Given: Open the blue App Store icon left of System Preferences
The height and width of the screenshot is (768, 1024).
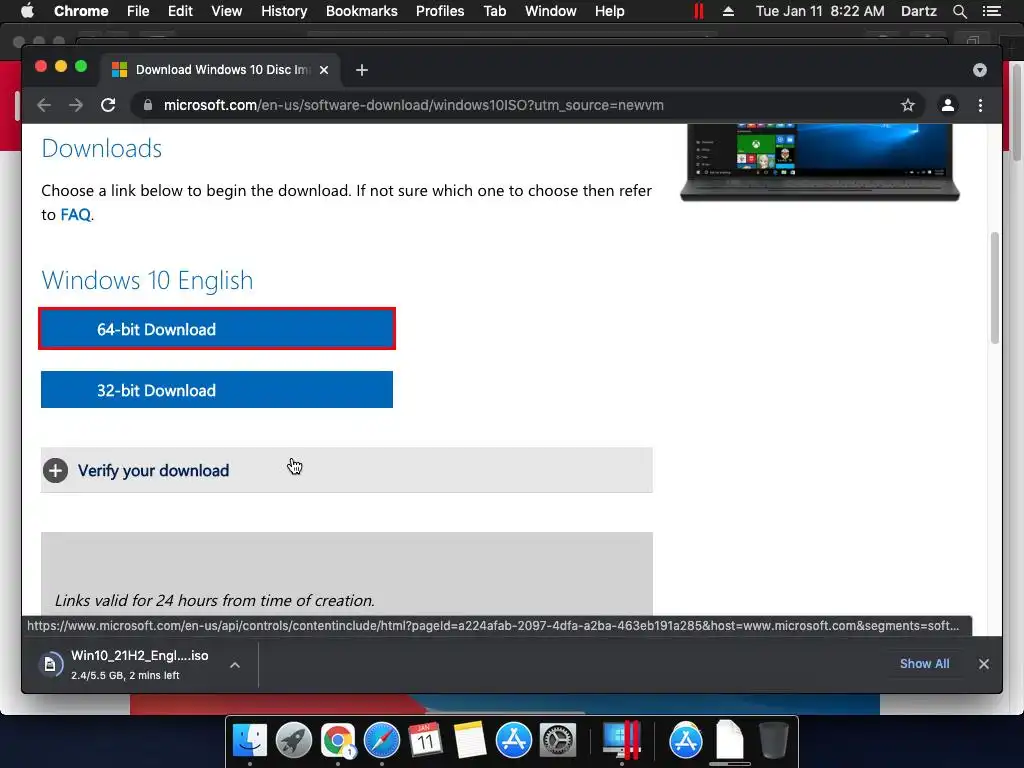Looking at the screenshot, I should click(x=513, y=740).
